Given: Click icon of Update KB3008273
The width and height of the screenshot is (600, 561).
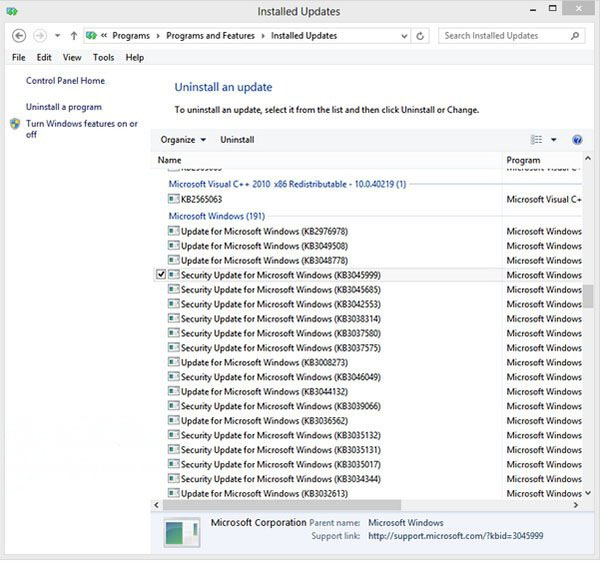Looking at the screenshot, I should [174, 362].
